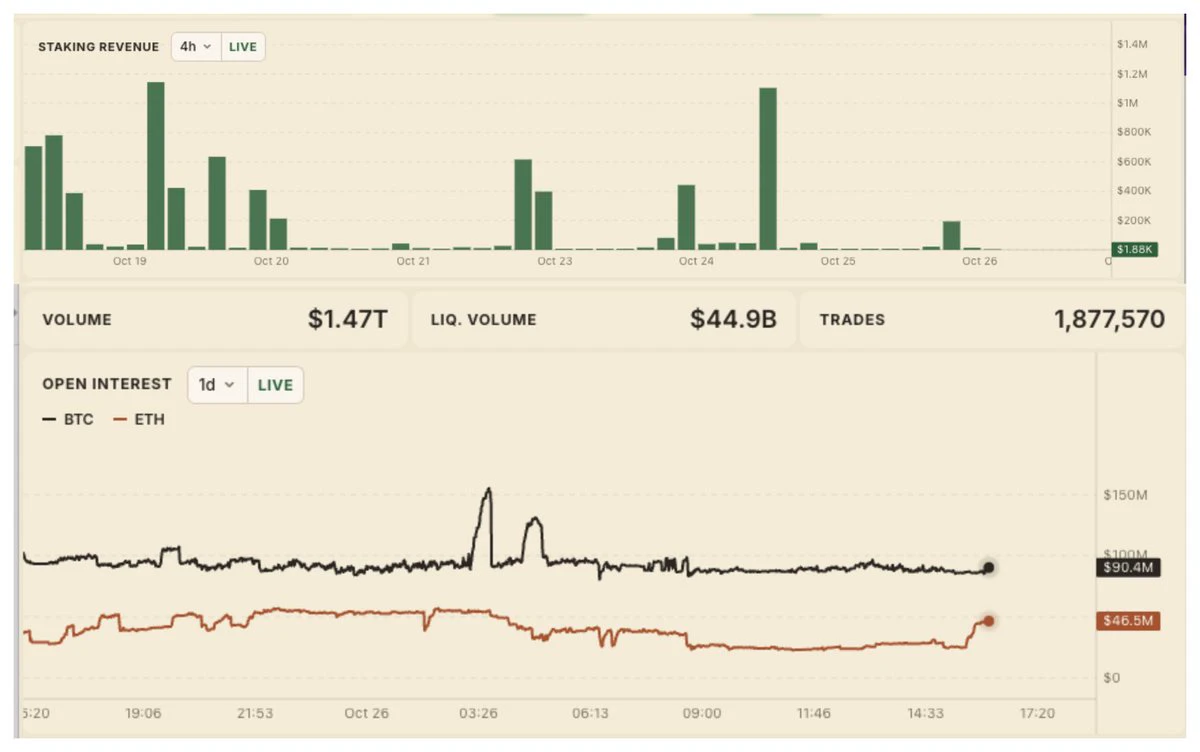Select the $46.5M ETH price tag
This screenshot has width=1200, height=752.
pyautogui.click(x=1128, y=621)
